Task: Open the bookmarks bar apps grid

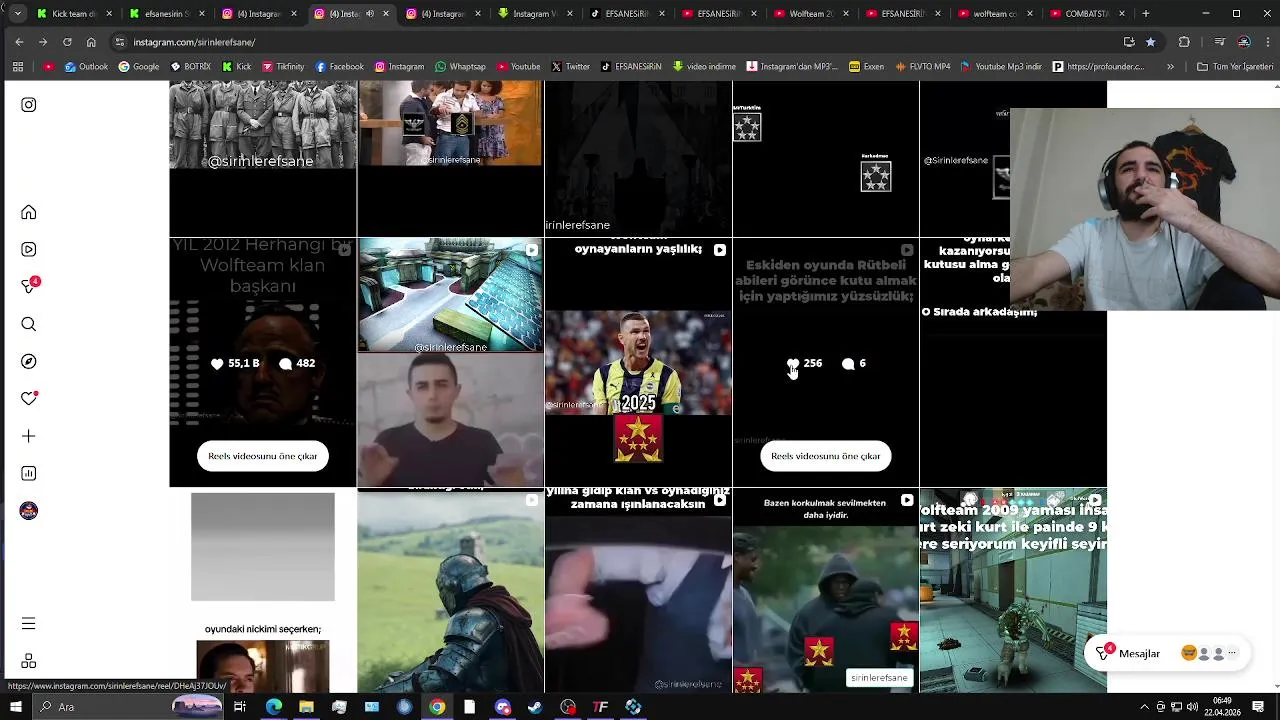Action: coord(18,67)
